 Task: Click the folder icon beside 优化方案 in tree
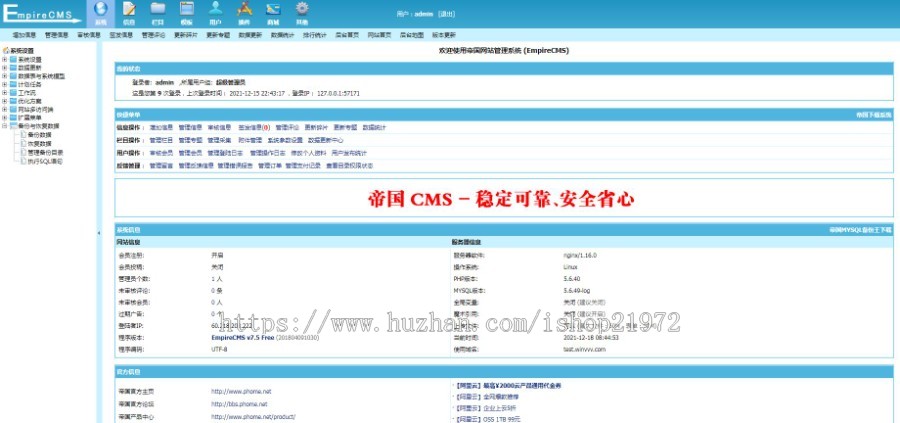click(13, 100)
